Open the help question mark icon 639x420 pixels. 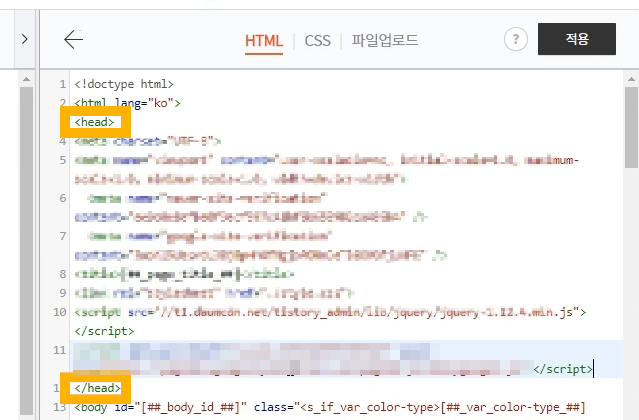coord(516,39)
